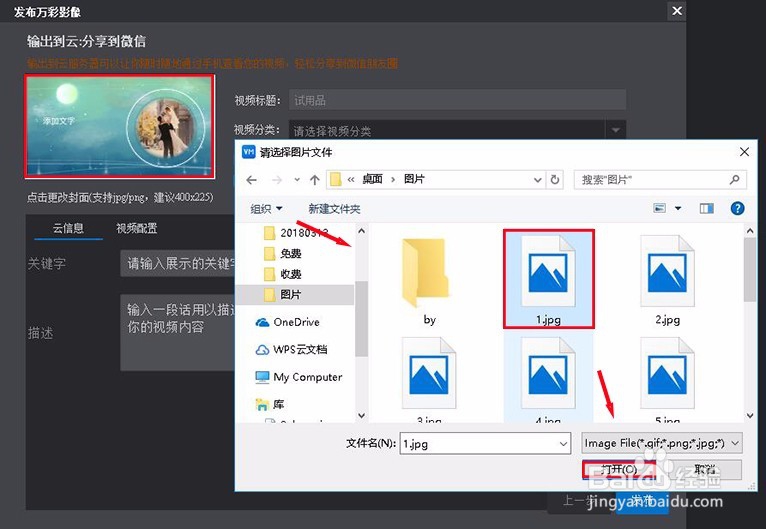Image resolution: width=766 pixels, height=529 pixels.
Task: Close the 发布万彩影像 window
Action: (x=677, y=11)
